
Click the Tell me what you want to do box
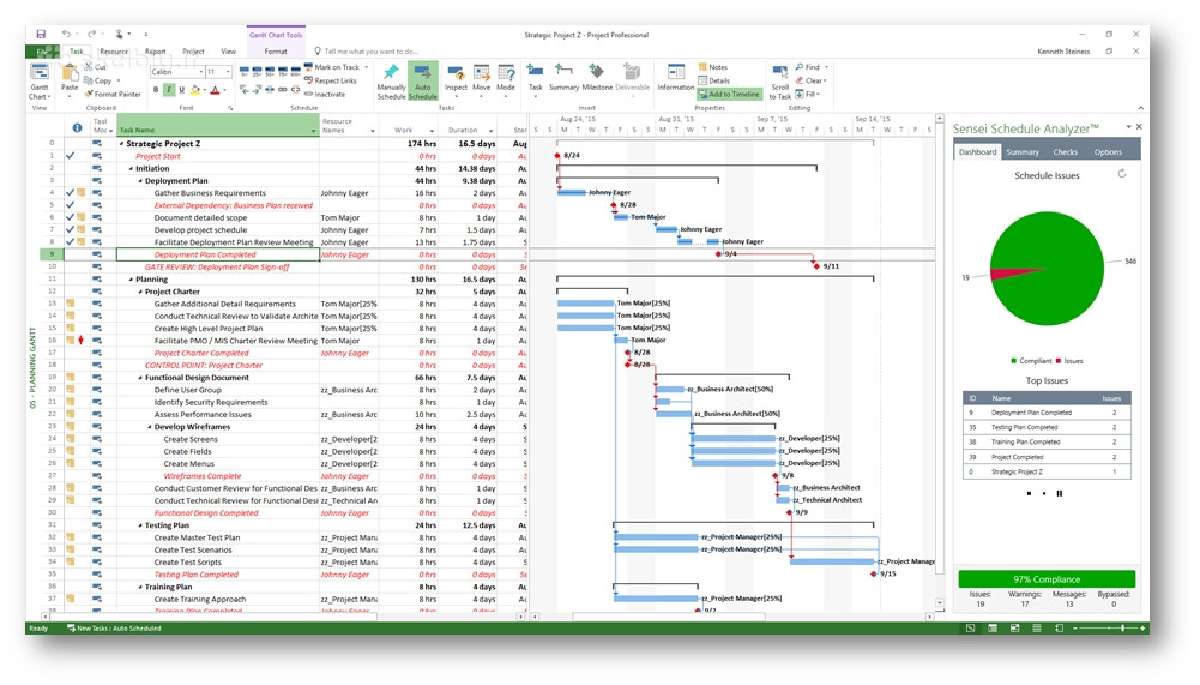coord(366,51)
